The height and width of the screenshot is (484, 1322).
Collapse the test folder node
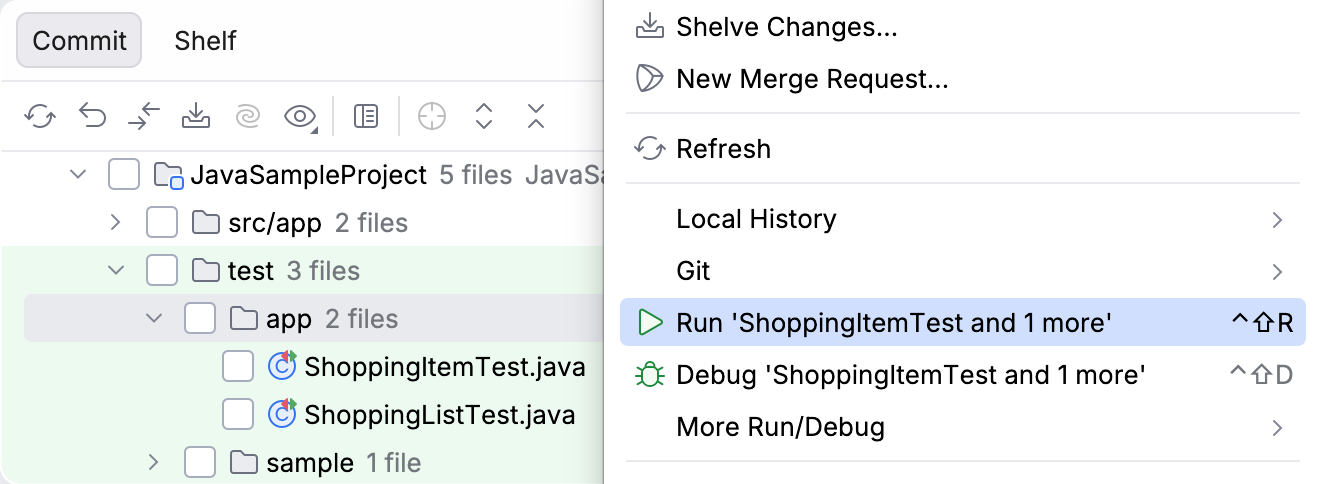pos(116,271)
